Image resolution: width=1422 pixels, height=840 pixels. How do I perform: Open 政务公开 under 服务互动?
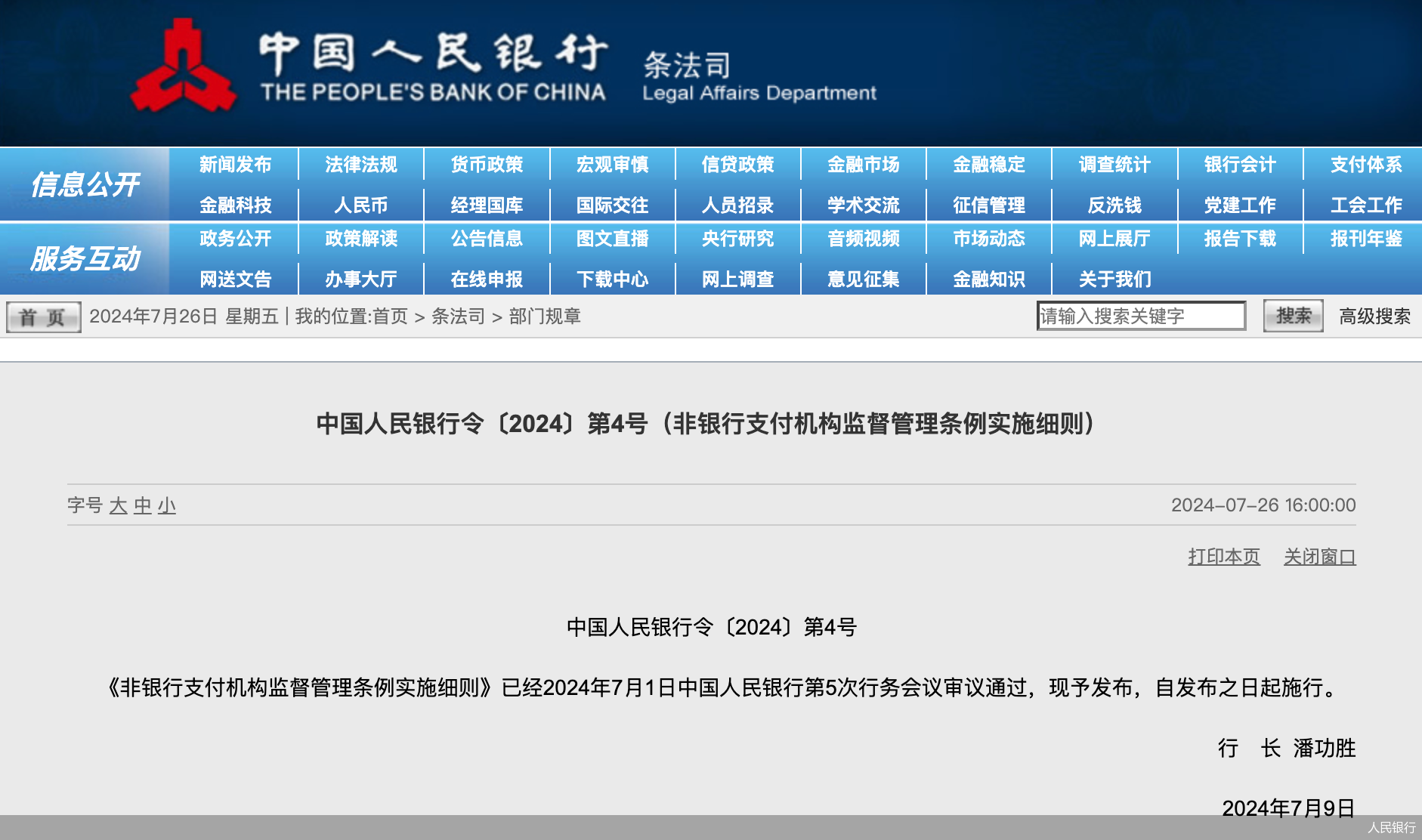[235, 239]
